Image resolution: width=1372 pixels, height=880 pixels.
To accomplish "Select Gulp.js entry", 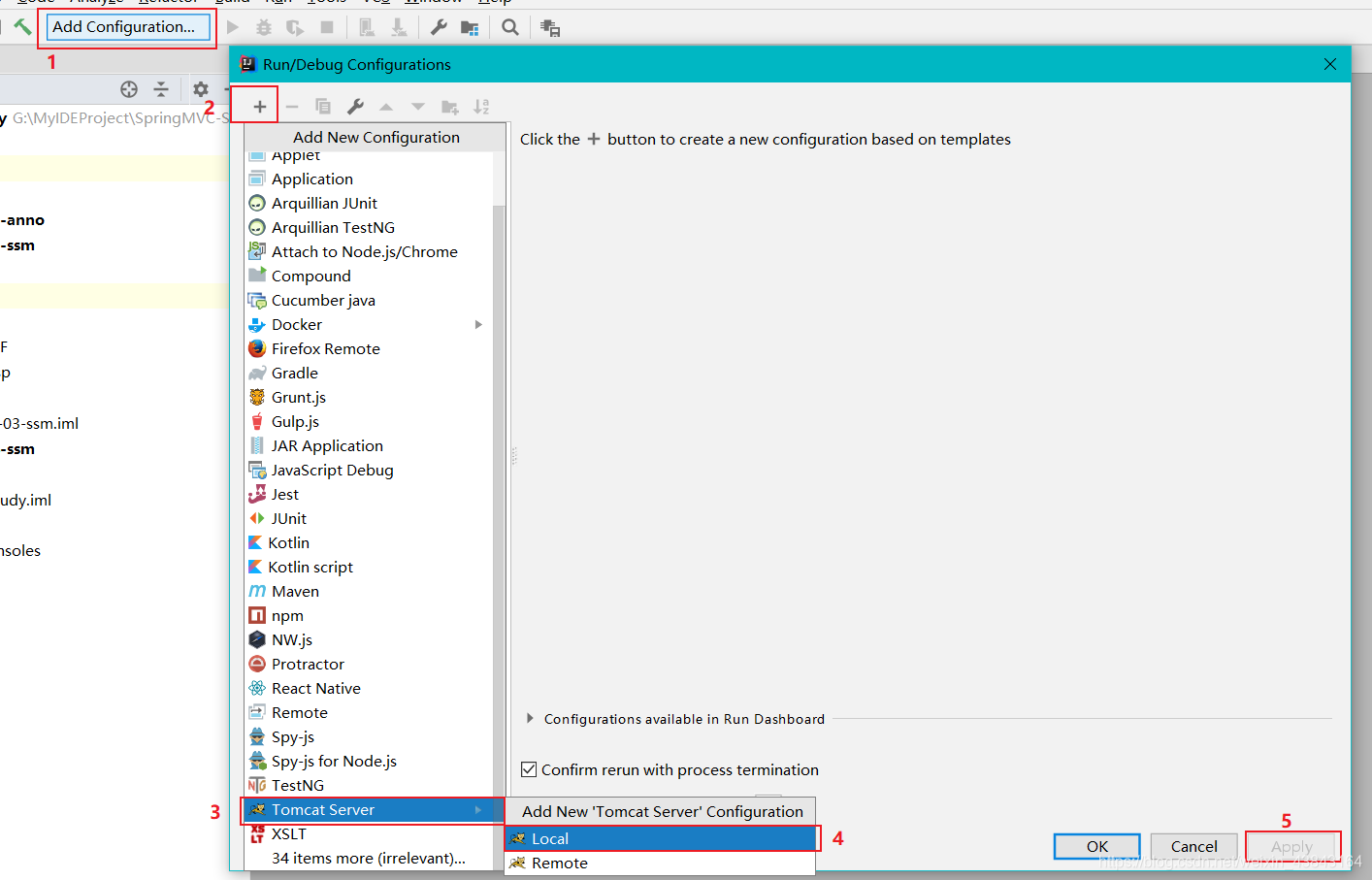I will pos(369,422).
